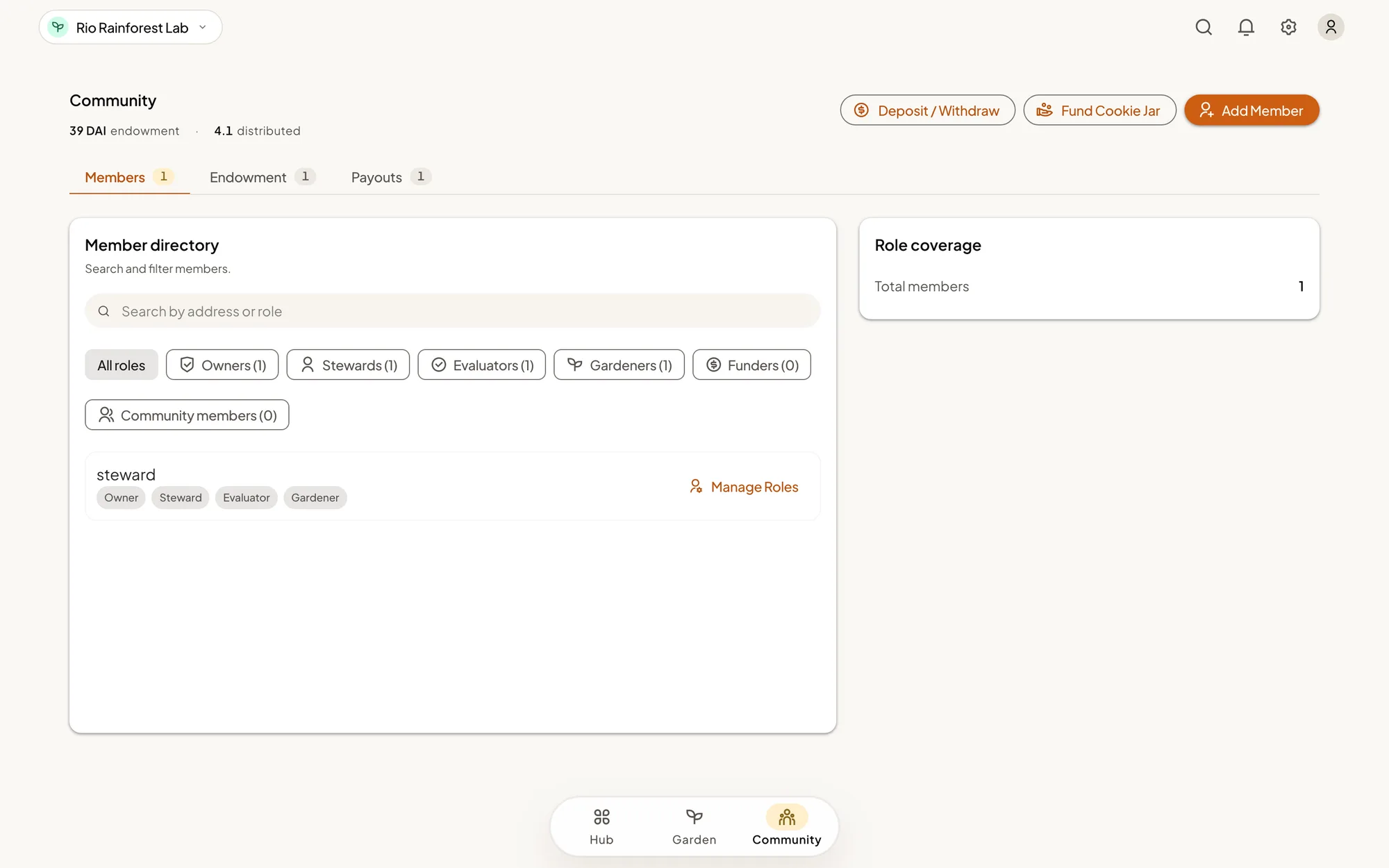Click the Total members row in Role coverage

click(1089, 286)
